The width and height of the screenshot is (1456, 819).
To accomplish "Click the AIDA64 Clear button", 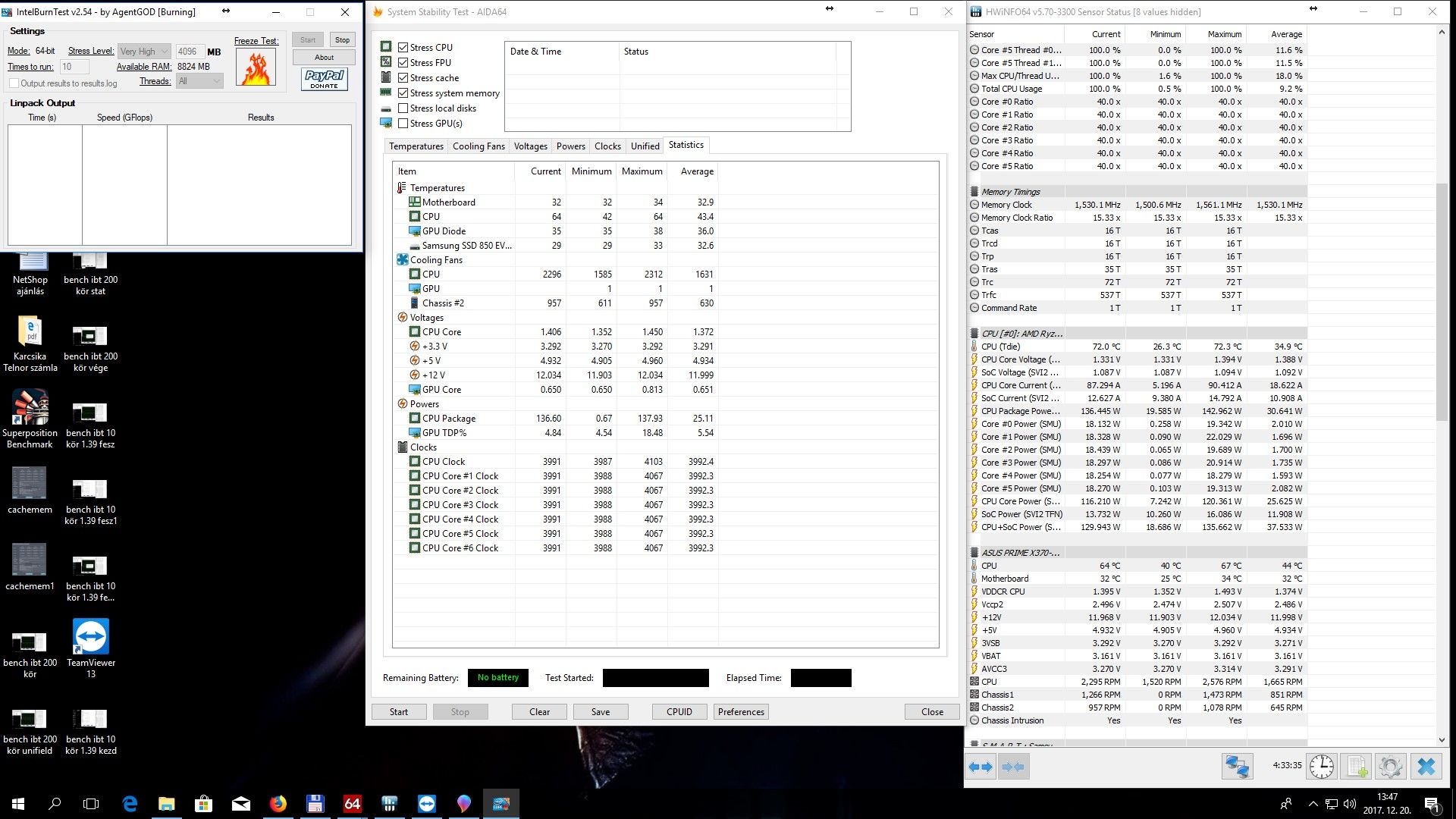I will coord(539,712).
